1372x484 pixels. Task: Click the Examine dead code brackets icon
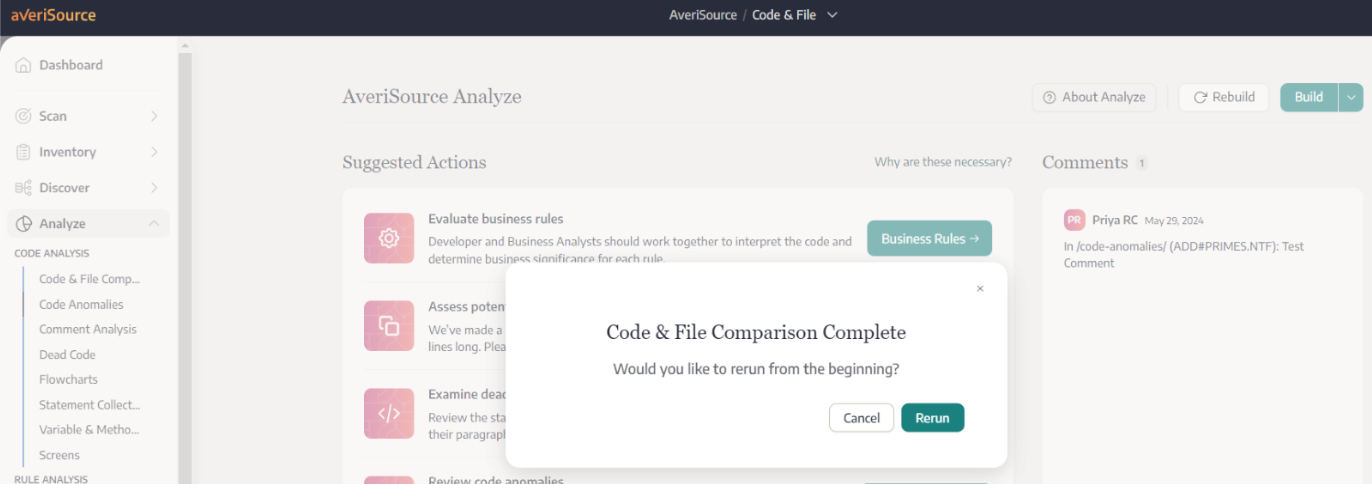[x=389, y=413]
